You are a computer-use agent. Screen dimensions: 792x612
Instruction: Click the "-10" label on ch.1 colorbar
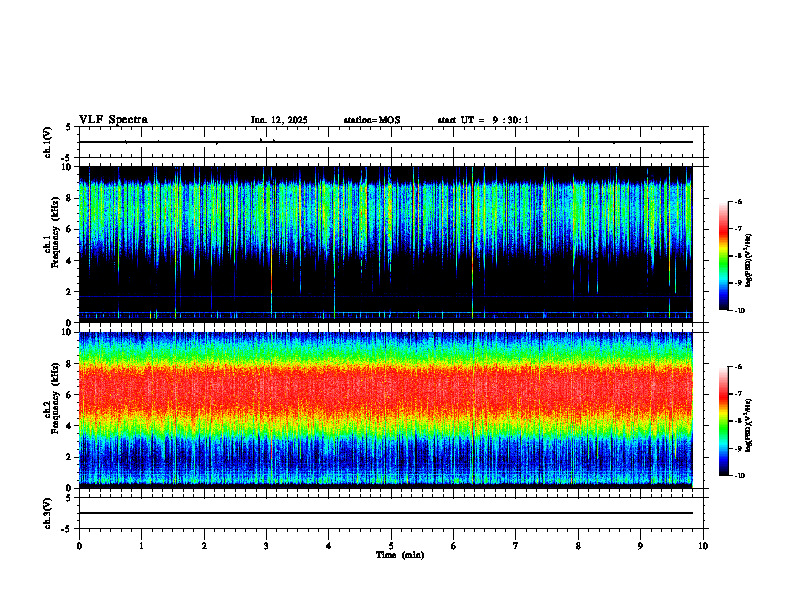tap(739, 311)
